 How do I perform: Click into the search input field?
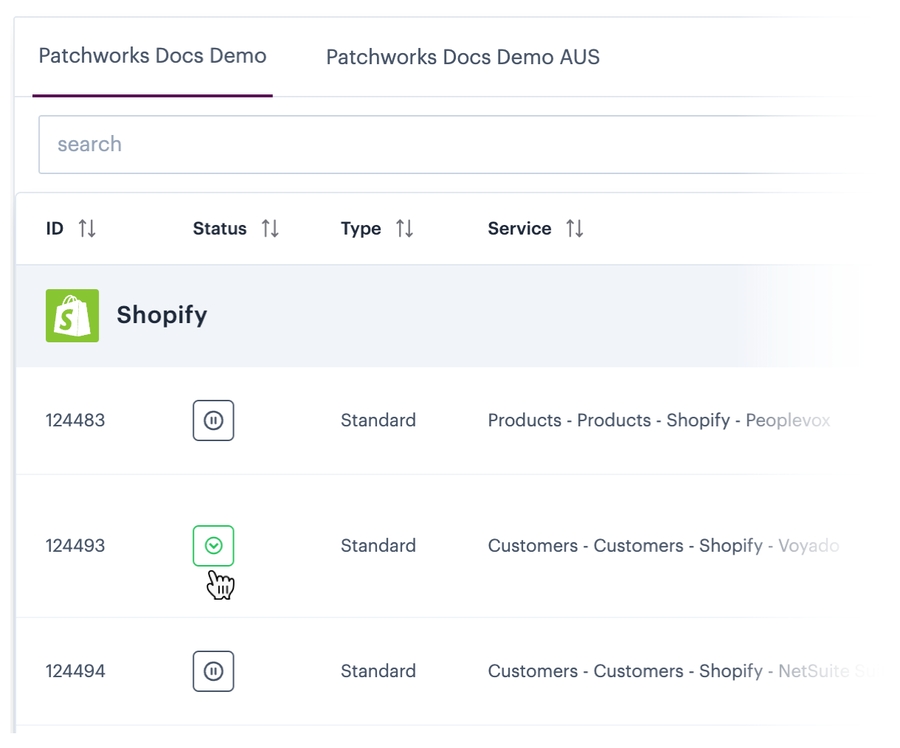440,144
